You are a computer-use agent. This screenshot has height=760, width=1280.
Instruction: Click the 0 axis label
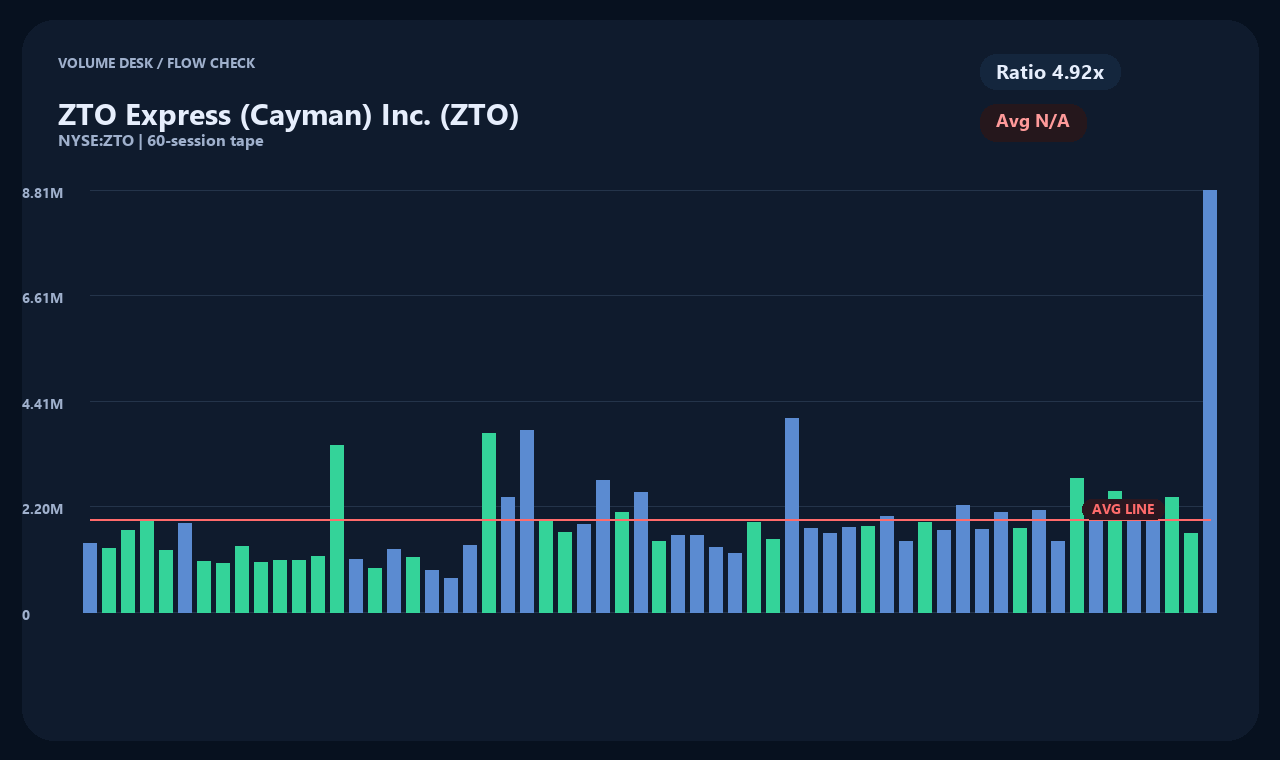(x=26, y=615)
